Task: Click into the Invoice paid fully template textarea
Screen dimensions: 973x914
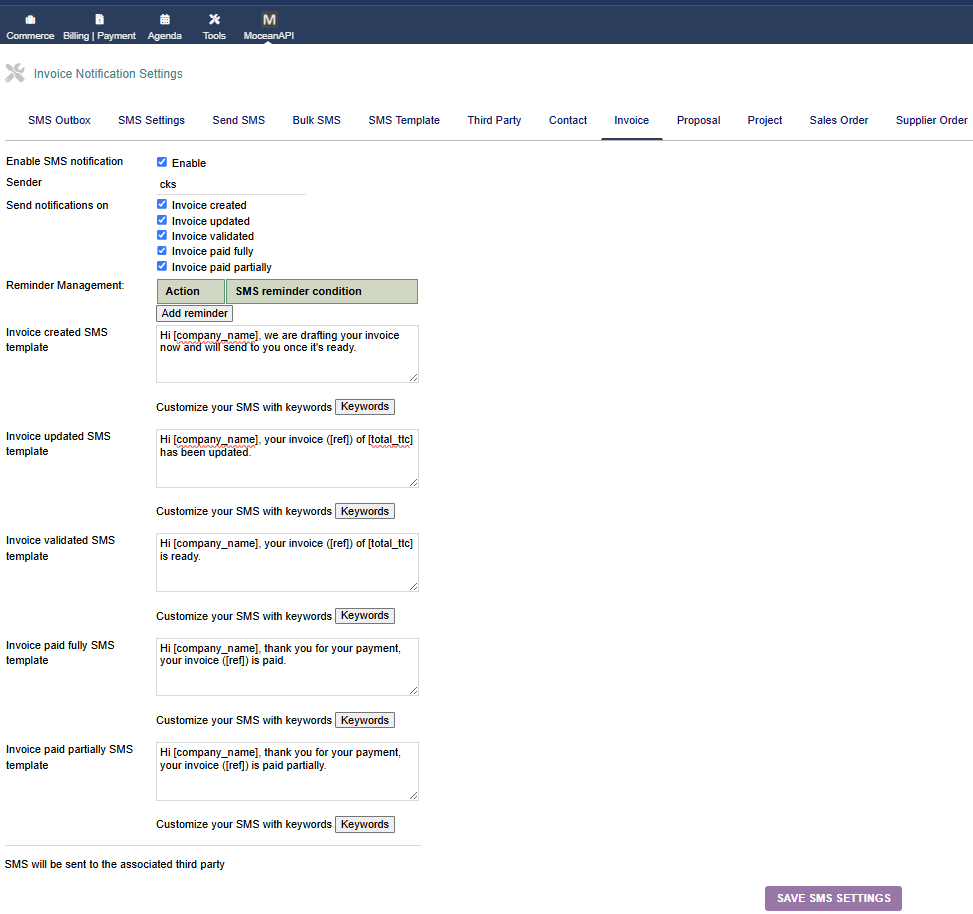Action: pyautogui.click(x=287, y=666)
